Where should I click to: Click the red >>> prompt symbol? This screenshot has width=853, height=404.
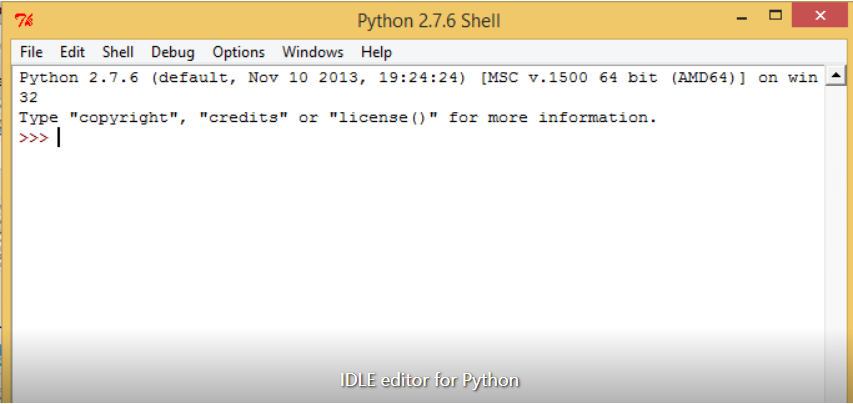pyautogui.click(x=34, y=138)
